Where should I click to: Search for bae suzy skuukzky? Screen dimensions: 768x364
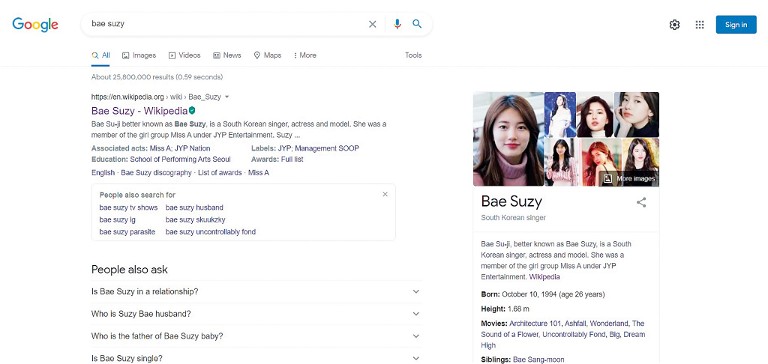tap(195, 220)
